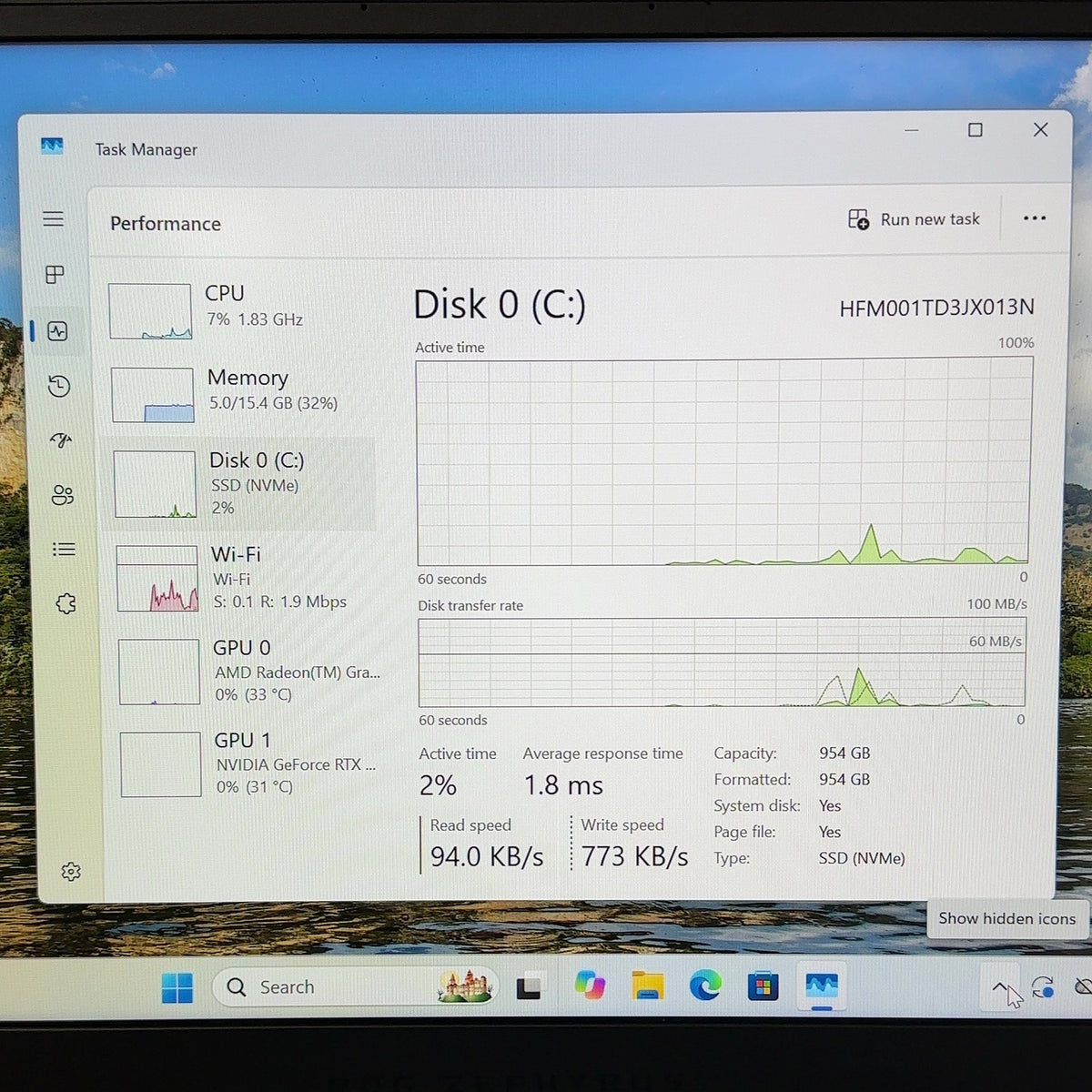Launch Microsoft Edge from the taskbar
Screen dimensions: 1092x1092
705,985
